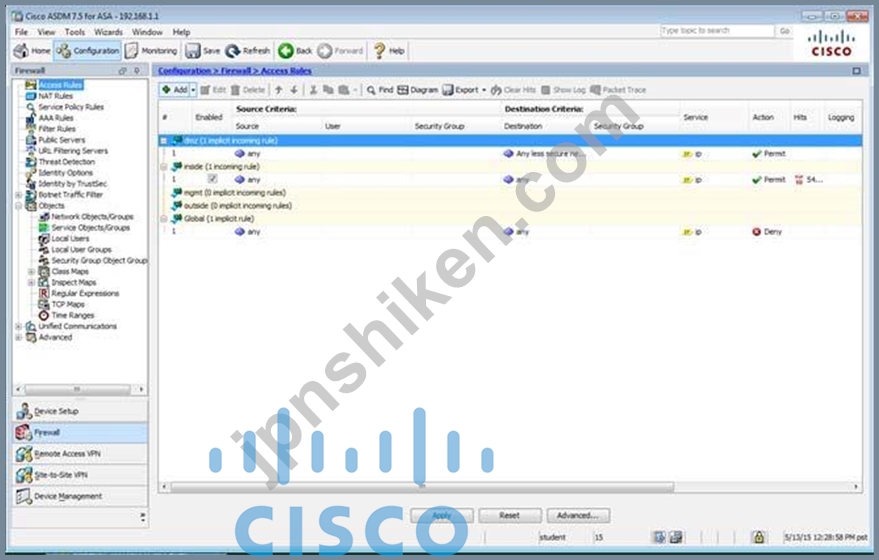Click the Reset button
Viewport: 879px width, 560px height.
point(510,515)
